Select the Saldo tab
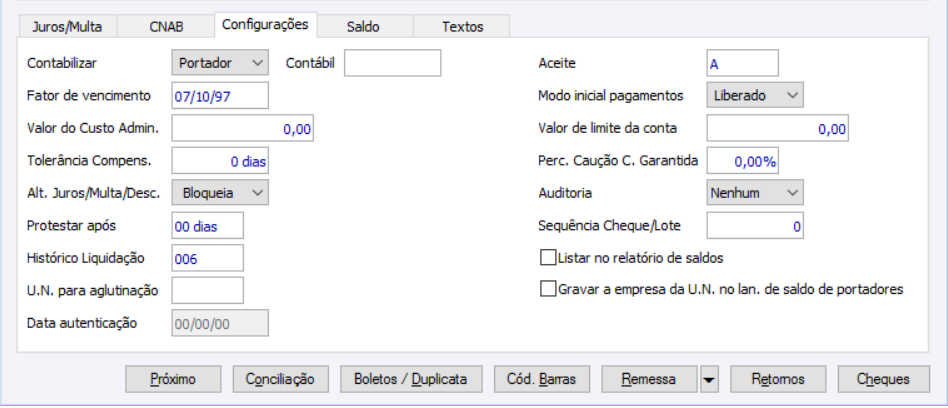 (x=364, y=26)
